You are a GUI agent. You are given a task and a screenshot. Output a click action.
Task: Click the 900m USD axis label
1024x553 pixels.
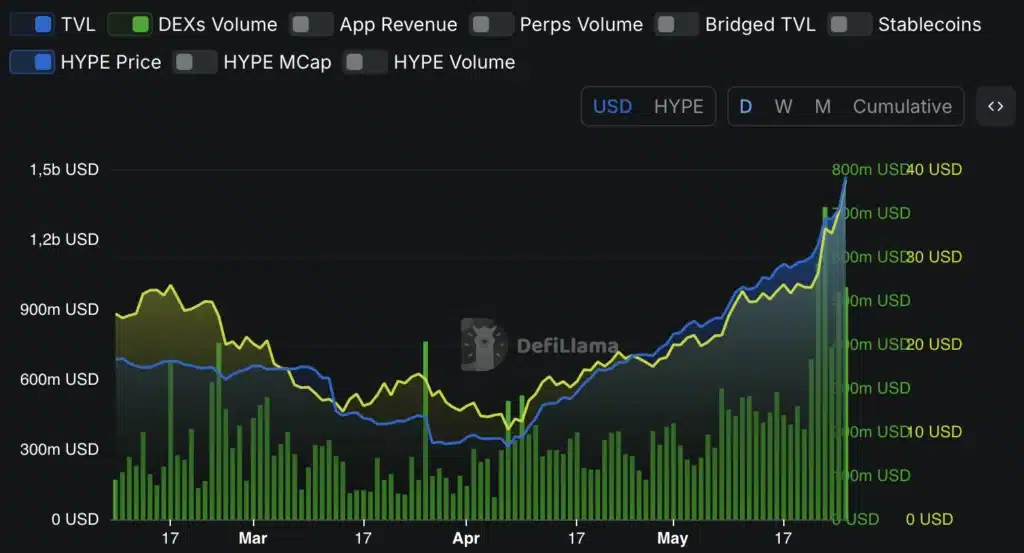pyautogui.click(x=59, y=309)
